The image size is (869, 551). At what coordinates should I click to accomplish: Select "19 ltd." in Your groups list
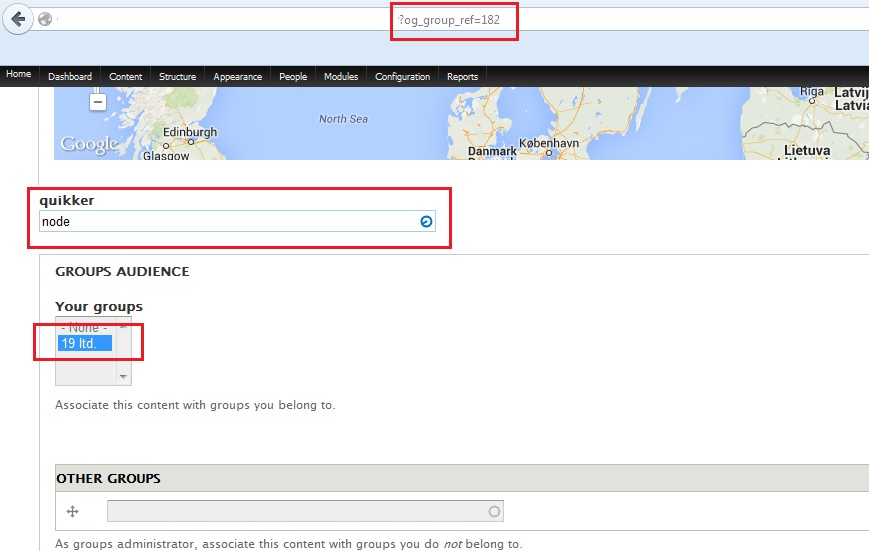tap(85, 344)
